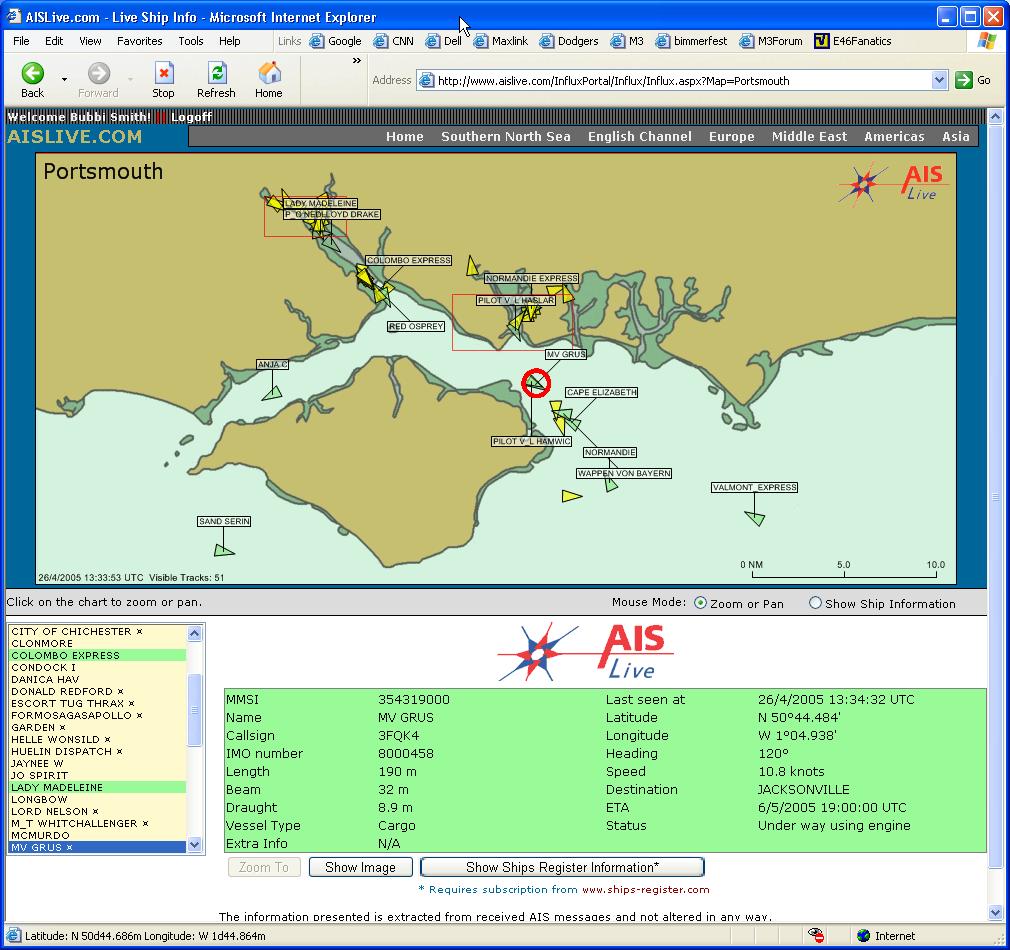Click the Internet Explorer title bar icon
The height and width of the screenshot is (950, 1010).
point(14,17)
